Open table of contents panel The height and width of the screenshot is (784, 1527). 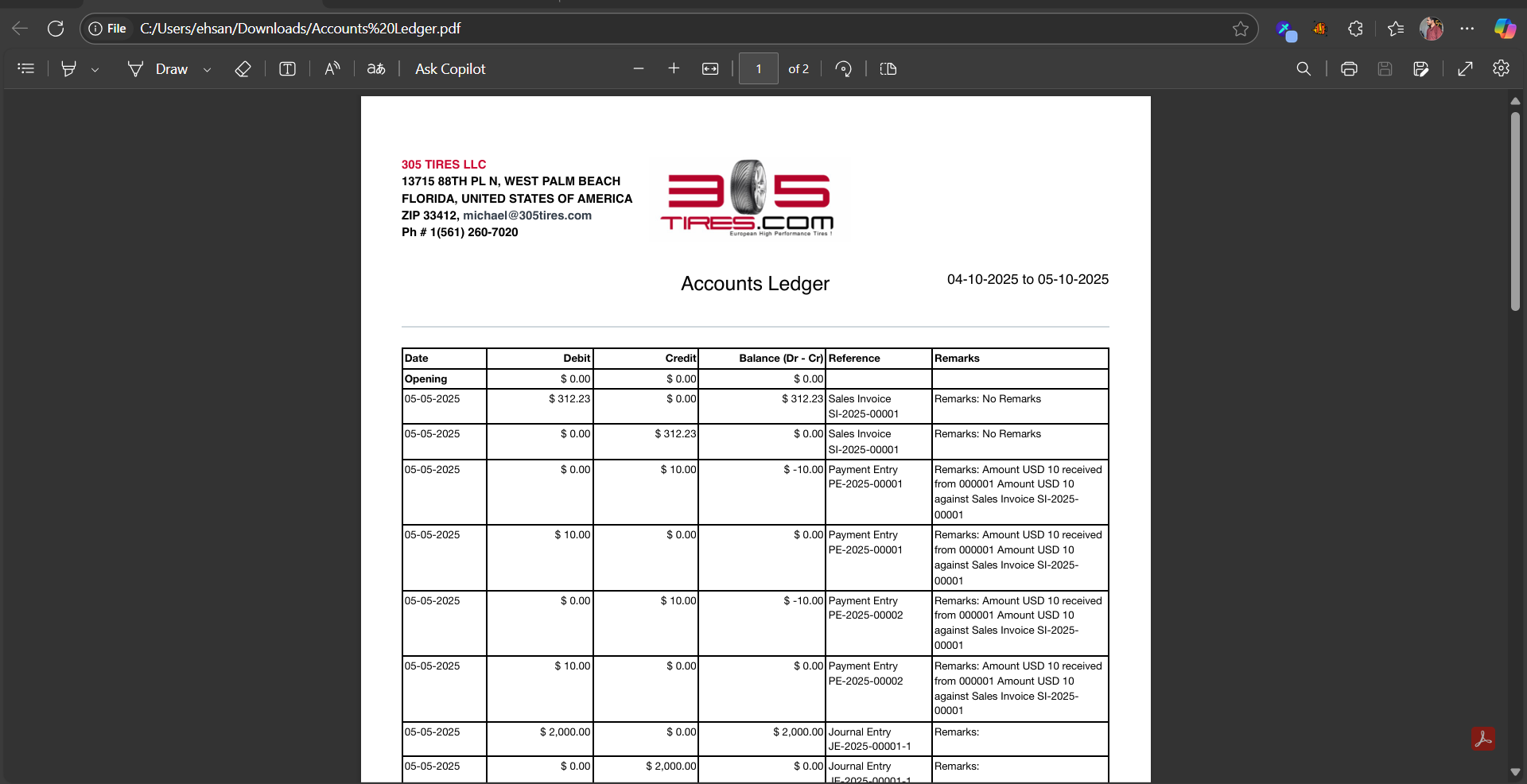coord(26,69)
